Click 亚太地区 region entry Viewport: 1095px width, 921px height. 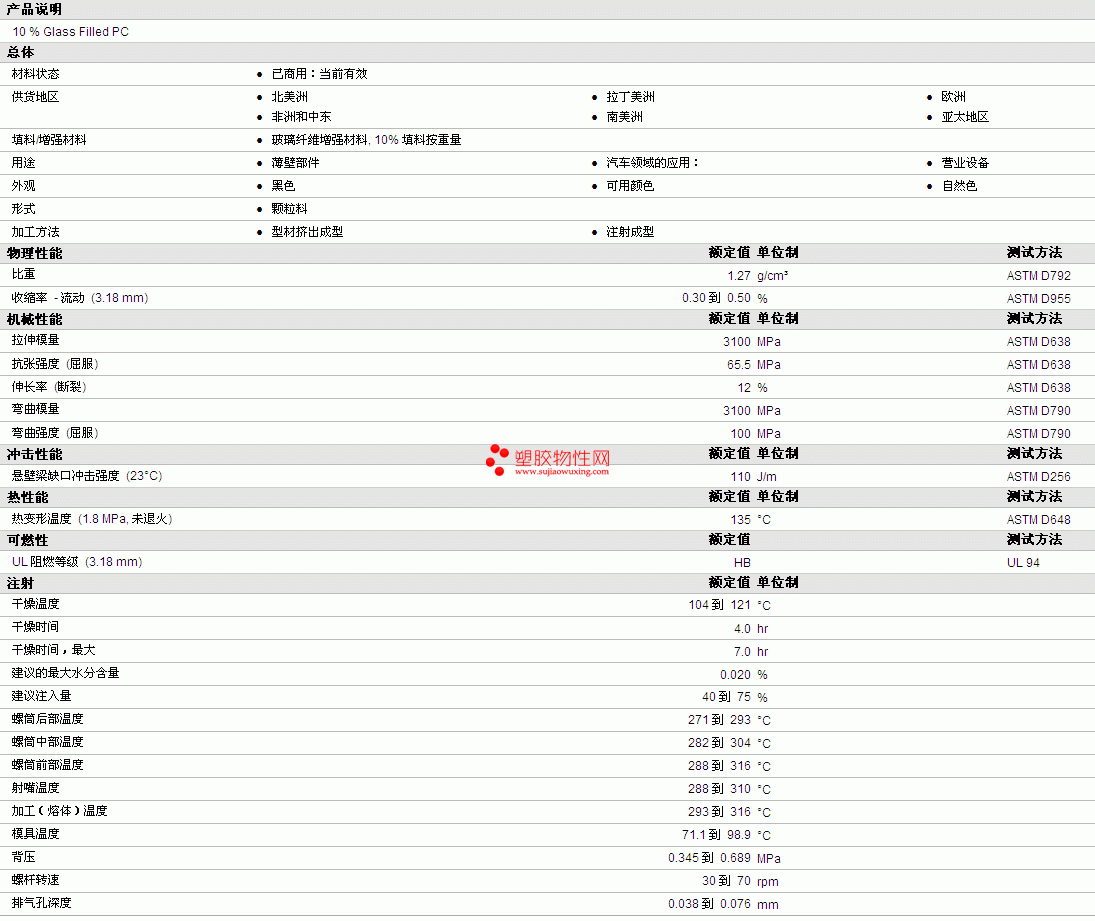964,117
